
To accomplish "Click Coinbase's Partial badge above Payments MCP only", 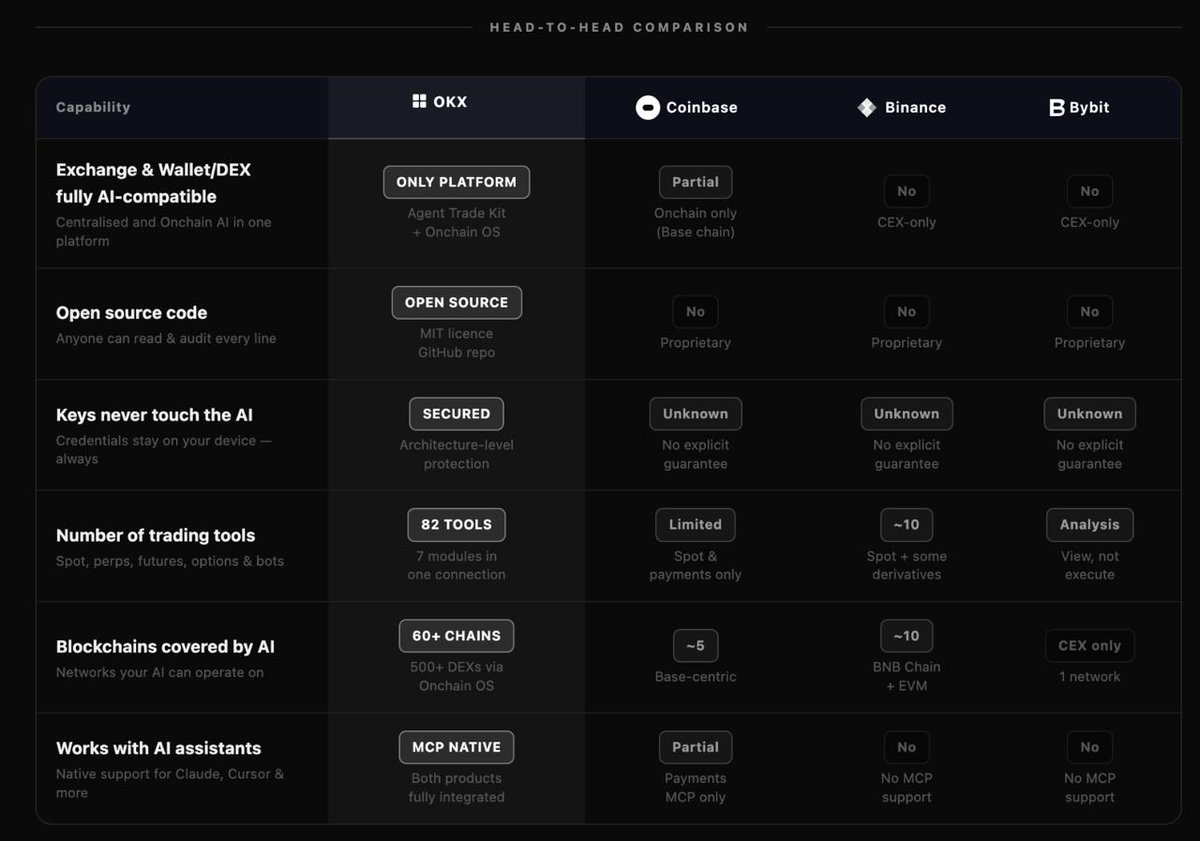I will 695,746.
